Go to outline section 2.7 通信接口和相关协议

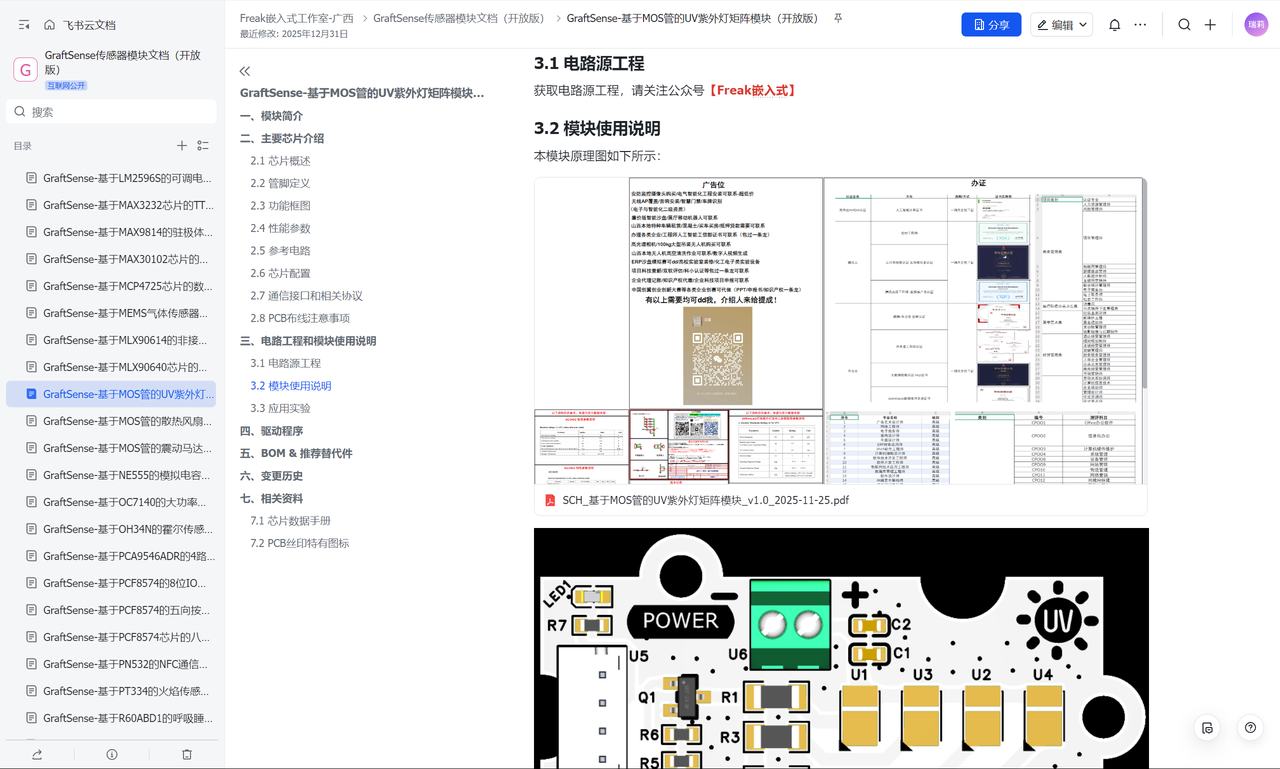tap(306, 296)
